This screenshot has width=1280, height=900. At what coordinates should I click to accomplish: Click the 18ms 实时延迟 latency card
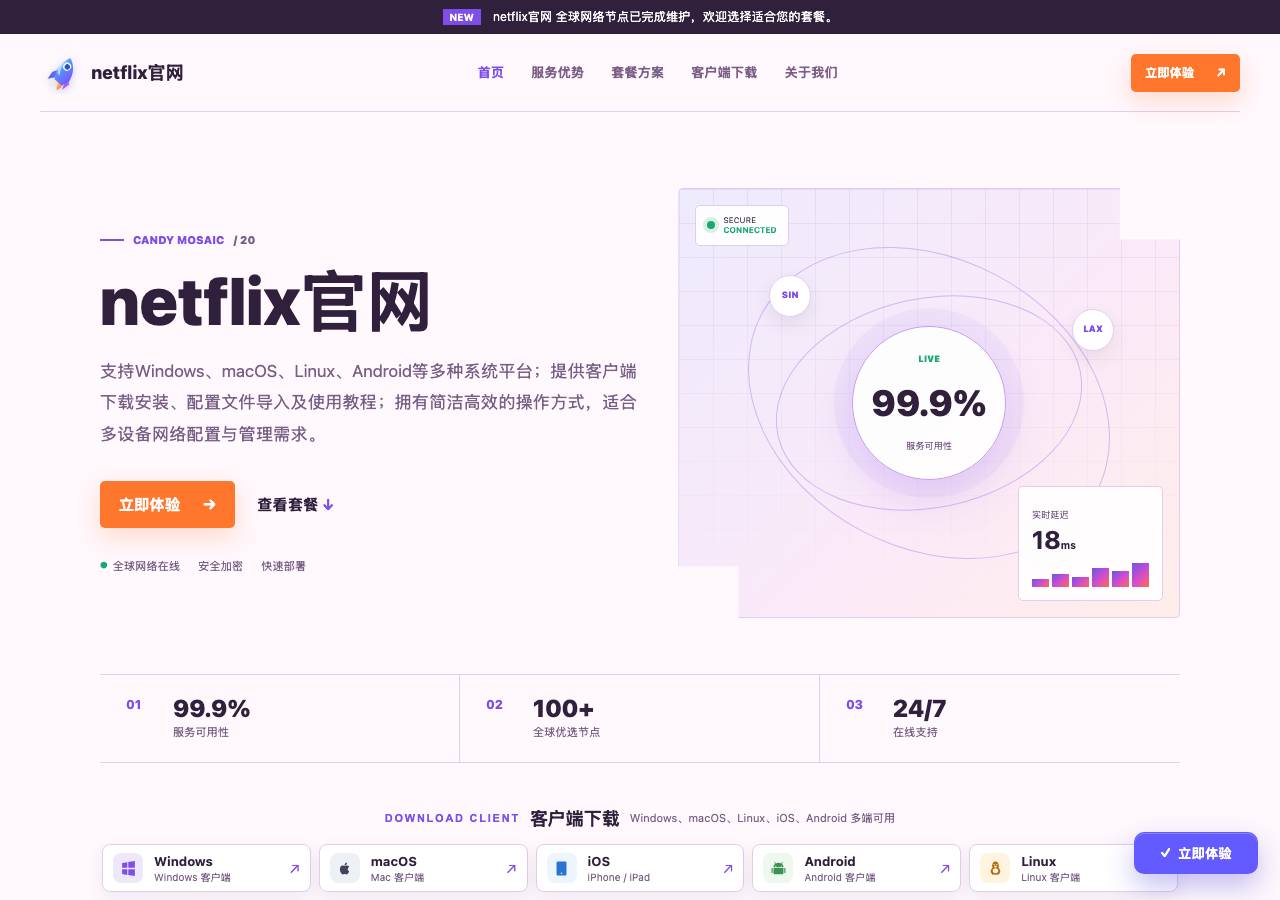coord(1090,543)
